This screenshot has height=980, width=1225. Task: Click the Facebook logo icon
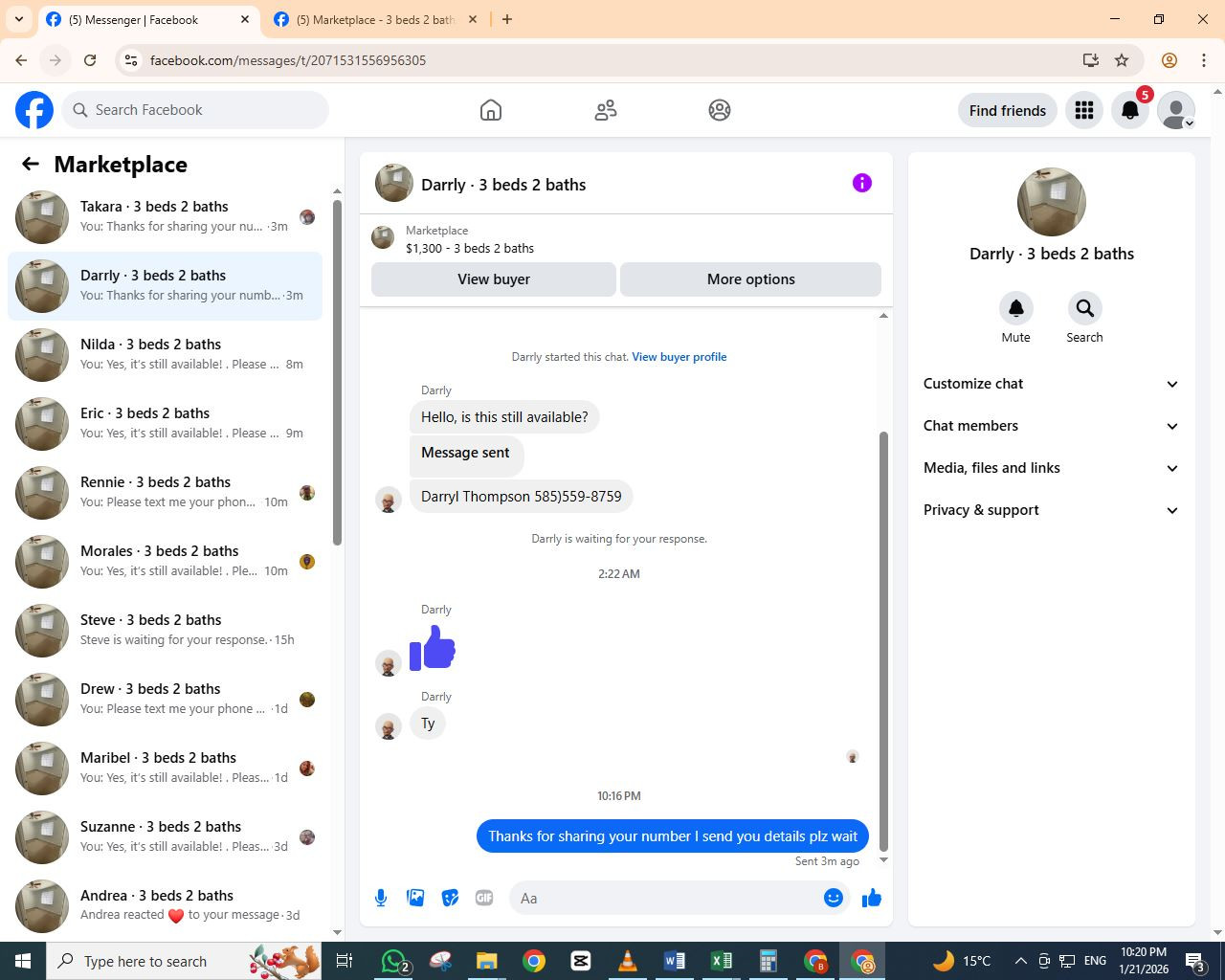coord(34,110)
